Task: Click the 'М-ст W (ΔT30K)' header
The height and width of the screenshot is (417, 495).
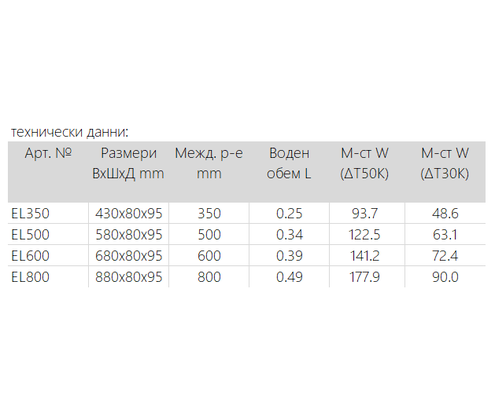Action: pos(445,163)
